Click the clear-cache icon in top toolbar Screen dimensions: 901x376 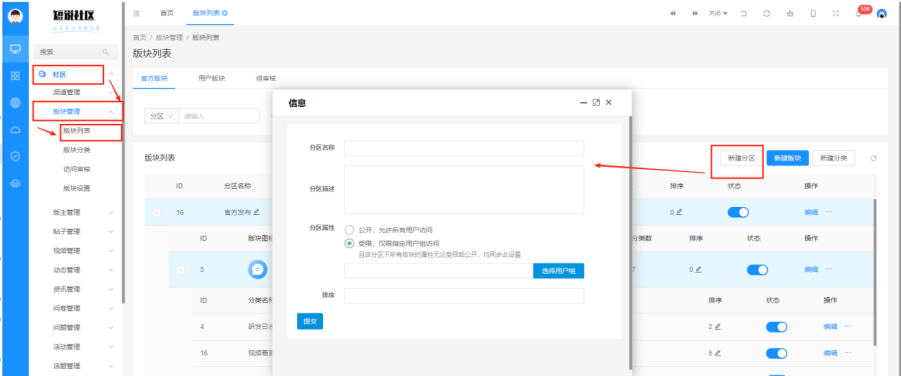click(x=790, y=13)
